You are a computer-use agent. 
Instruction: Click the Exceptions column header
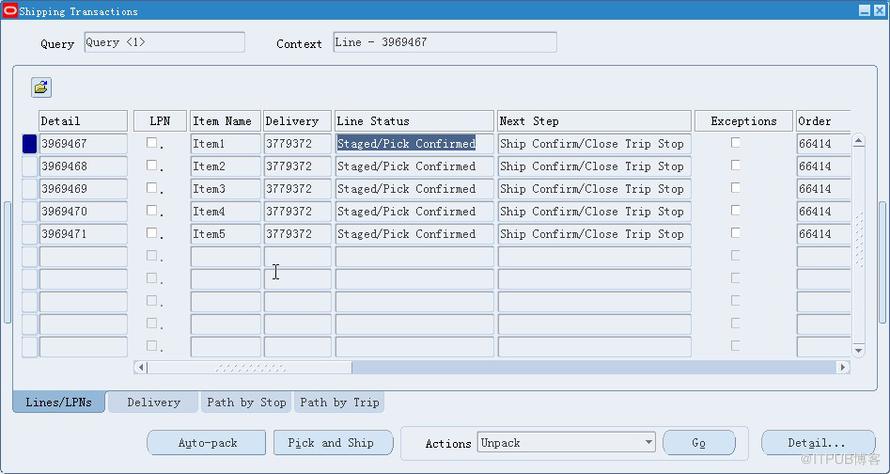pos(744,121)
